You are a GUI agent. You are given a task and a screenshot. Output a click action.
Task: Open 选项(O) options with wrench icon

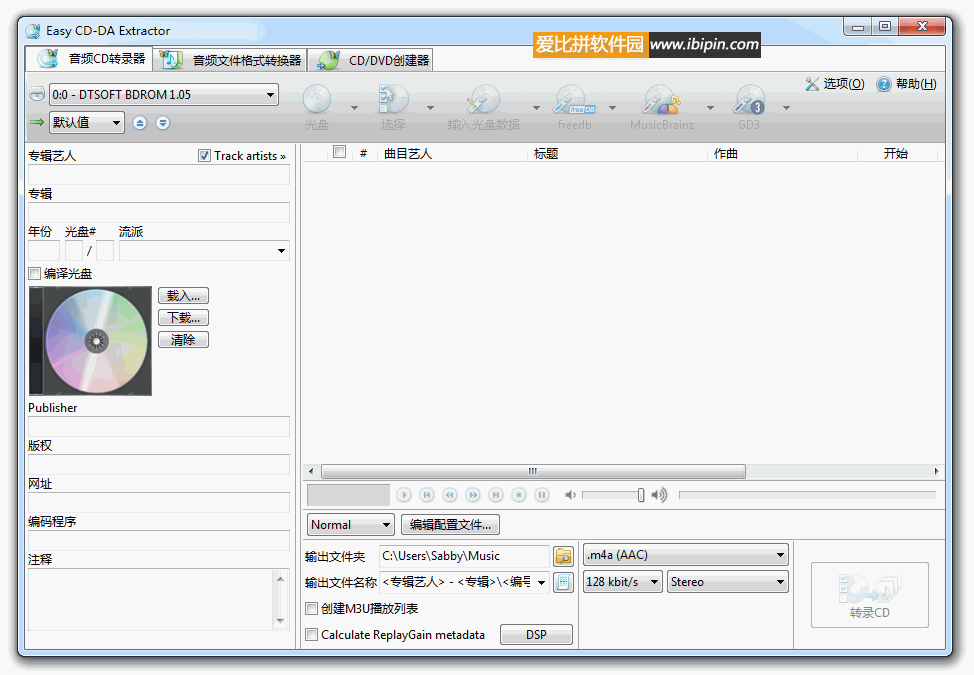[835, 84]
